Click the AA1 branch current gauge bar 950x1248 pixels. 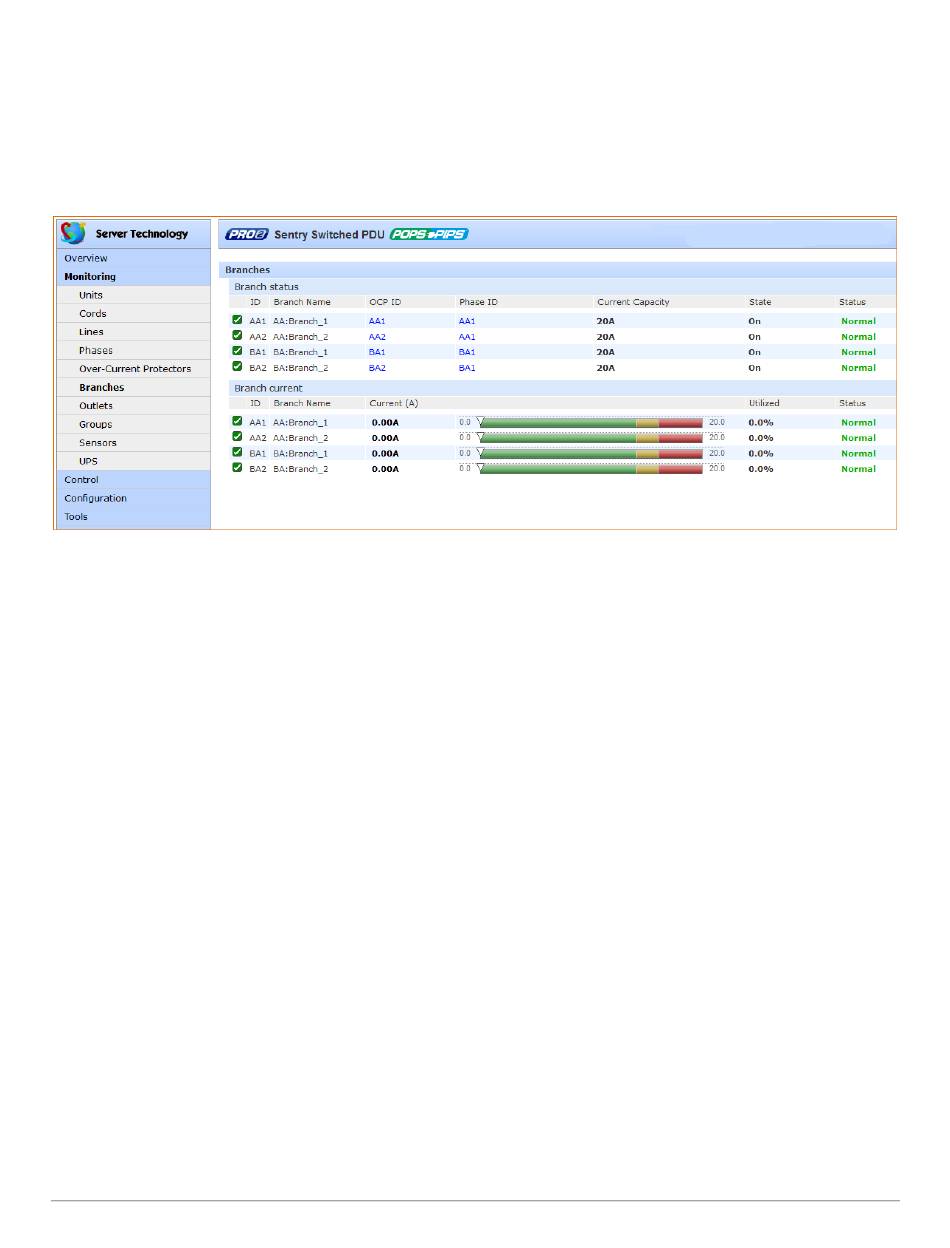[x=590, y=422]
